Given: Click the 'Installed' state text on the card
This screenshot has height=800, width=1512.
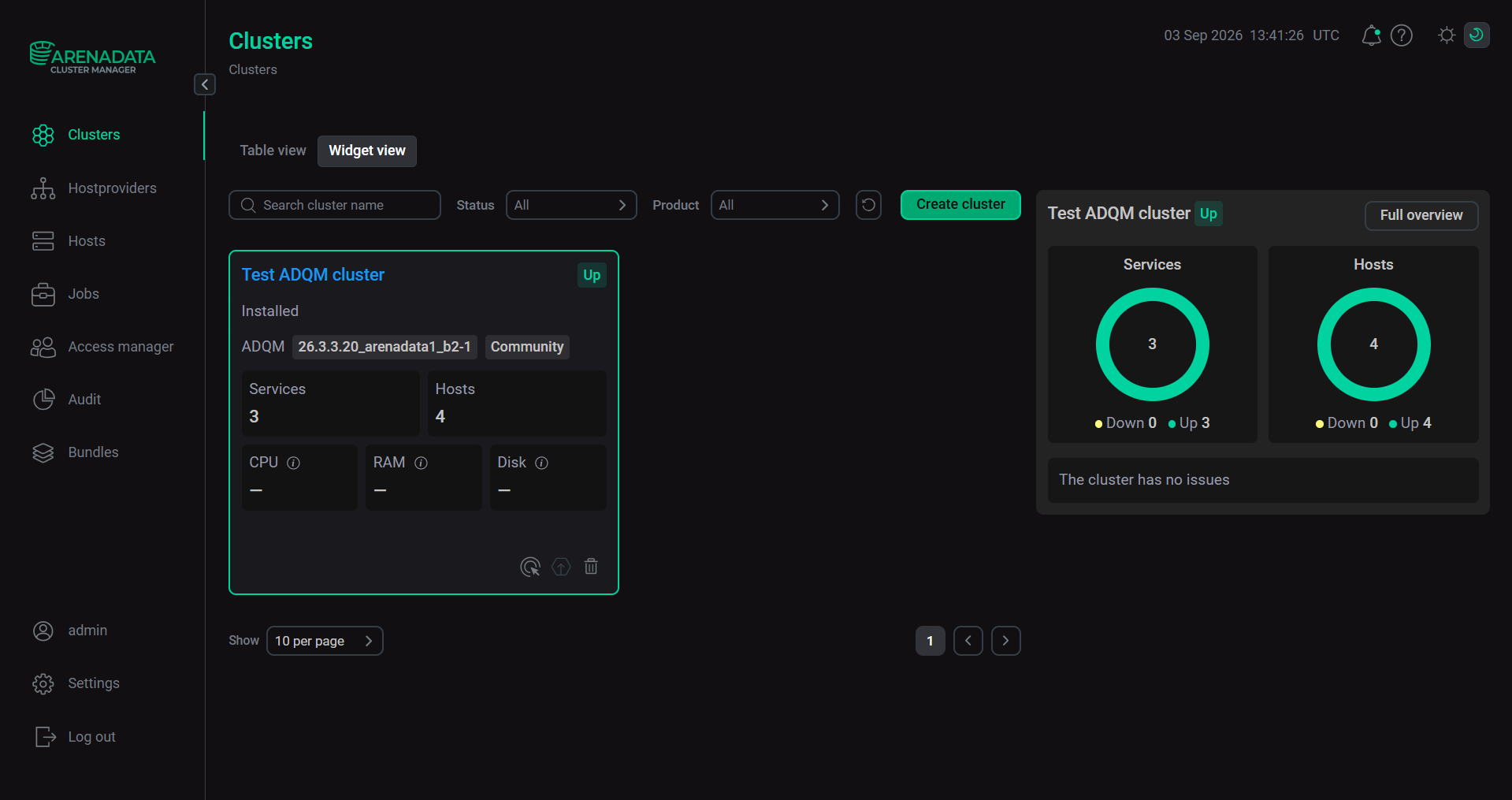Looking at the screenshot, I should coord(269,311).
